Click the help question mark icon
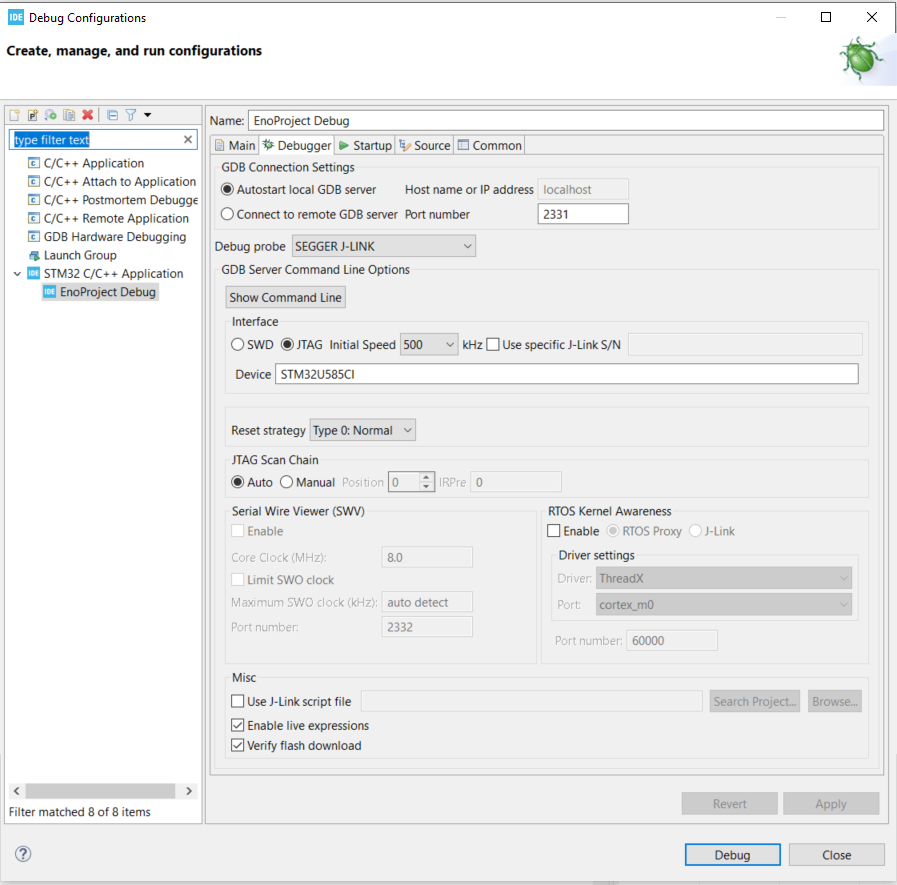The width and height of the screenshot is (897, 885). pos(23,854)
